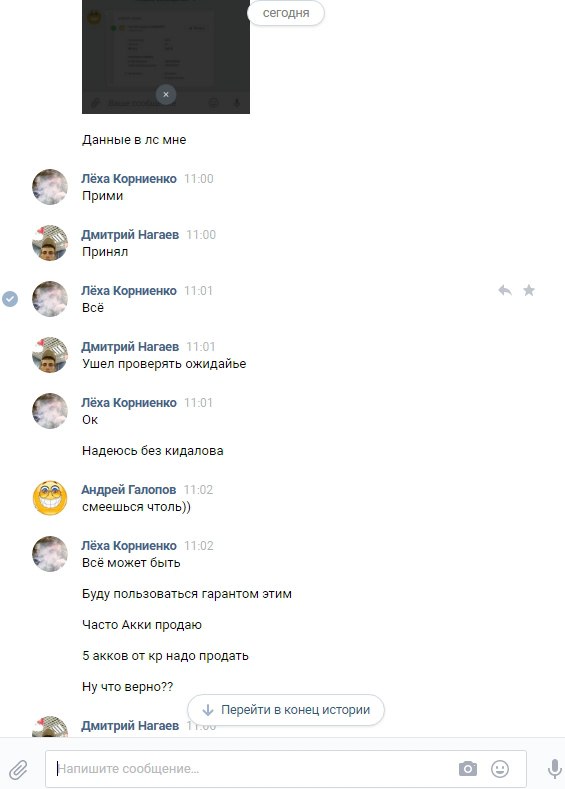The image size is (565, 789).
Task: Click the 'сегодня' date pill
Action: click(x=286, y=13)
